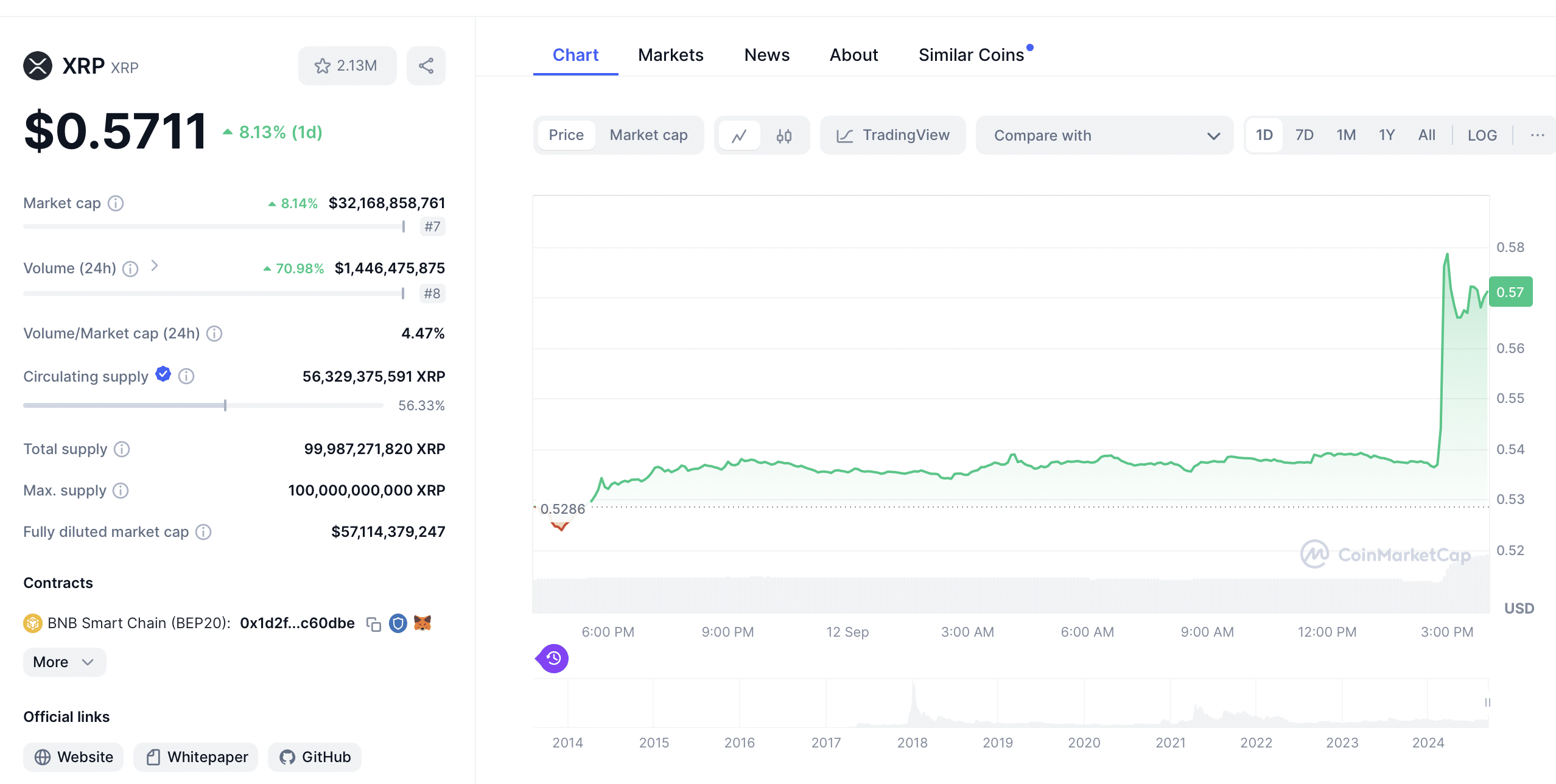Select the Market cap chart toggle

649,135
